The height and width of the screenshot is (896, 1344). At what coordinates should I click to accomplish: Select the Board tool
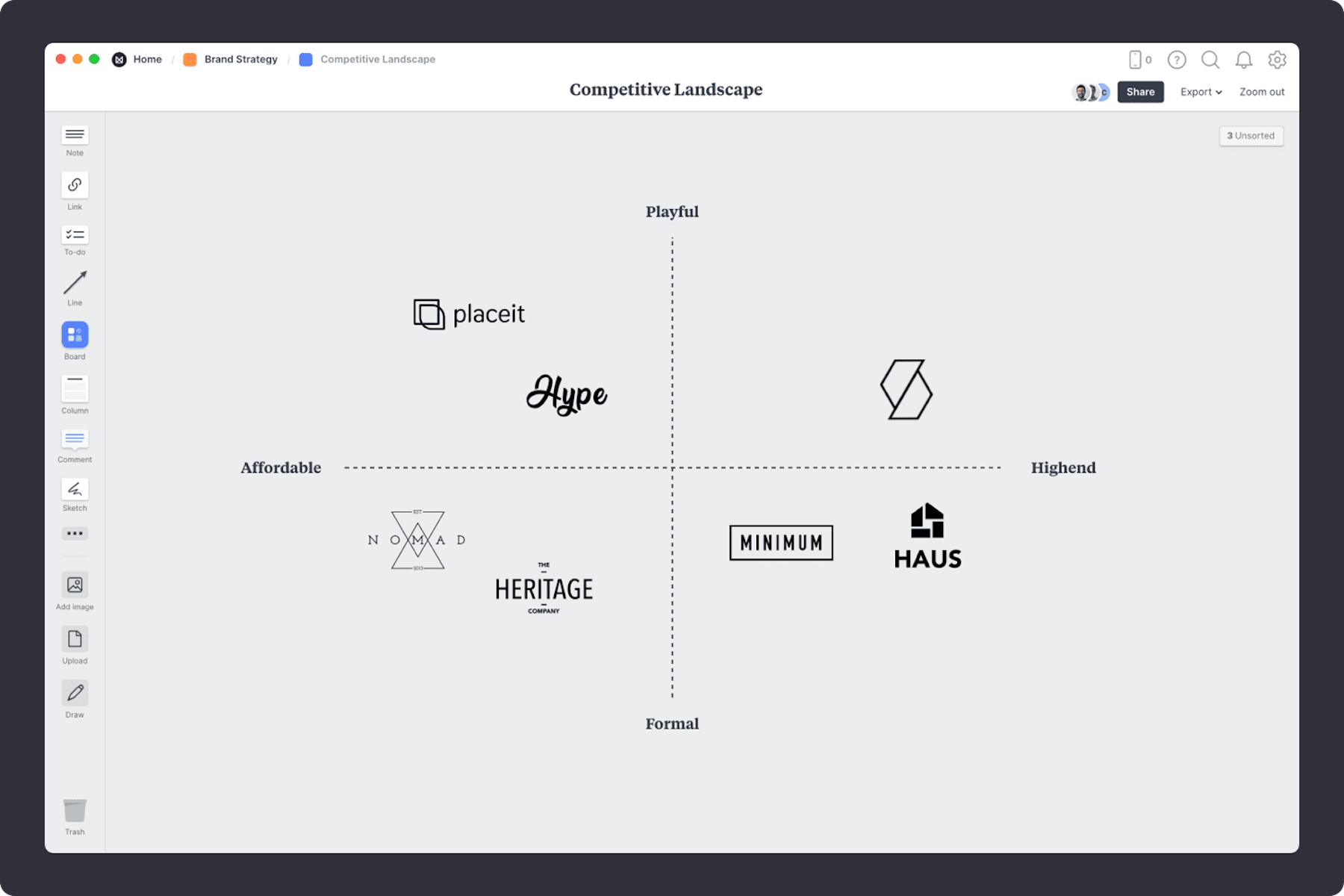click(74, 336)
